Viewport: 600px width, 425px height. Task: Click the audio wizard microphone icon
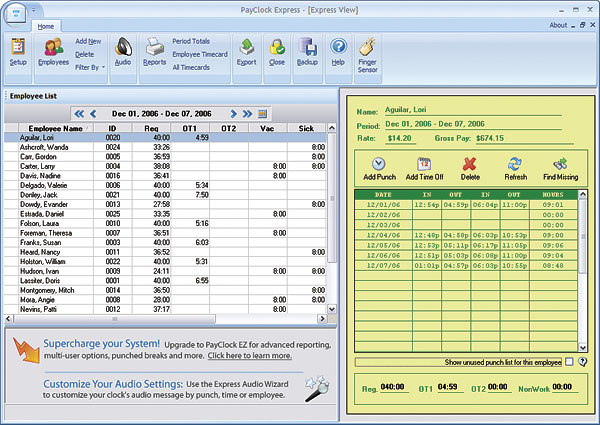tap(317, 388)
